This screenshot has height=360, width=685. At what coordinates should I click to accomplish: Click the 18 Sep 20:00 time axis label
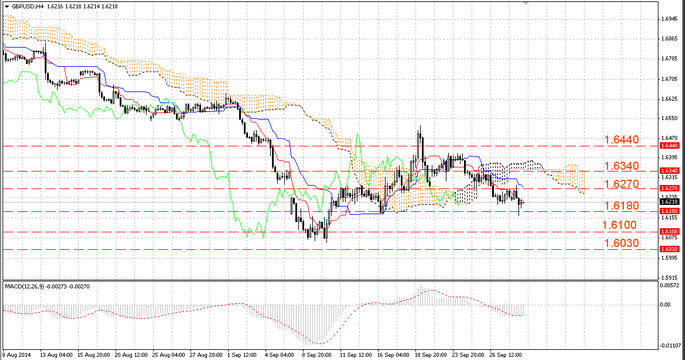[430, 355]
